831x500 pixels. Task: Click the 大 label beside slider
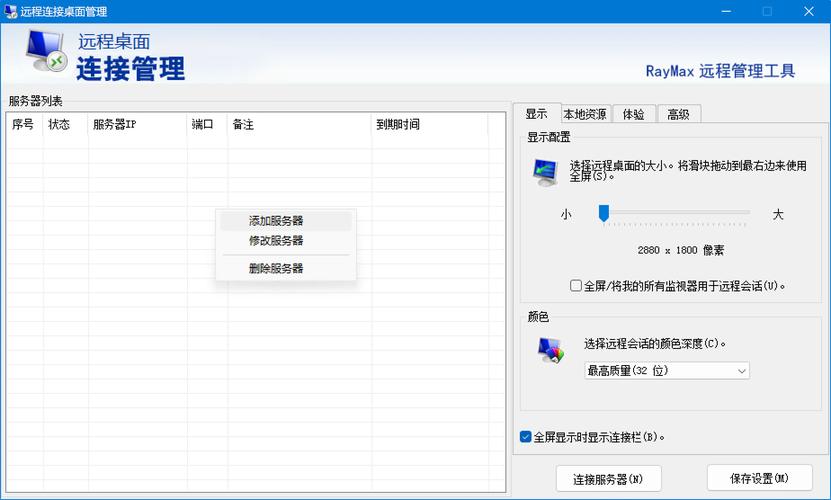pyautogui.click(x=777, y=214)
